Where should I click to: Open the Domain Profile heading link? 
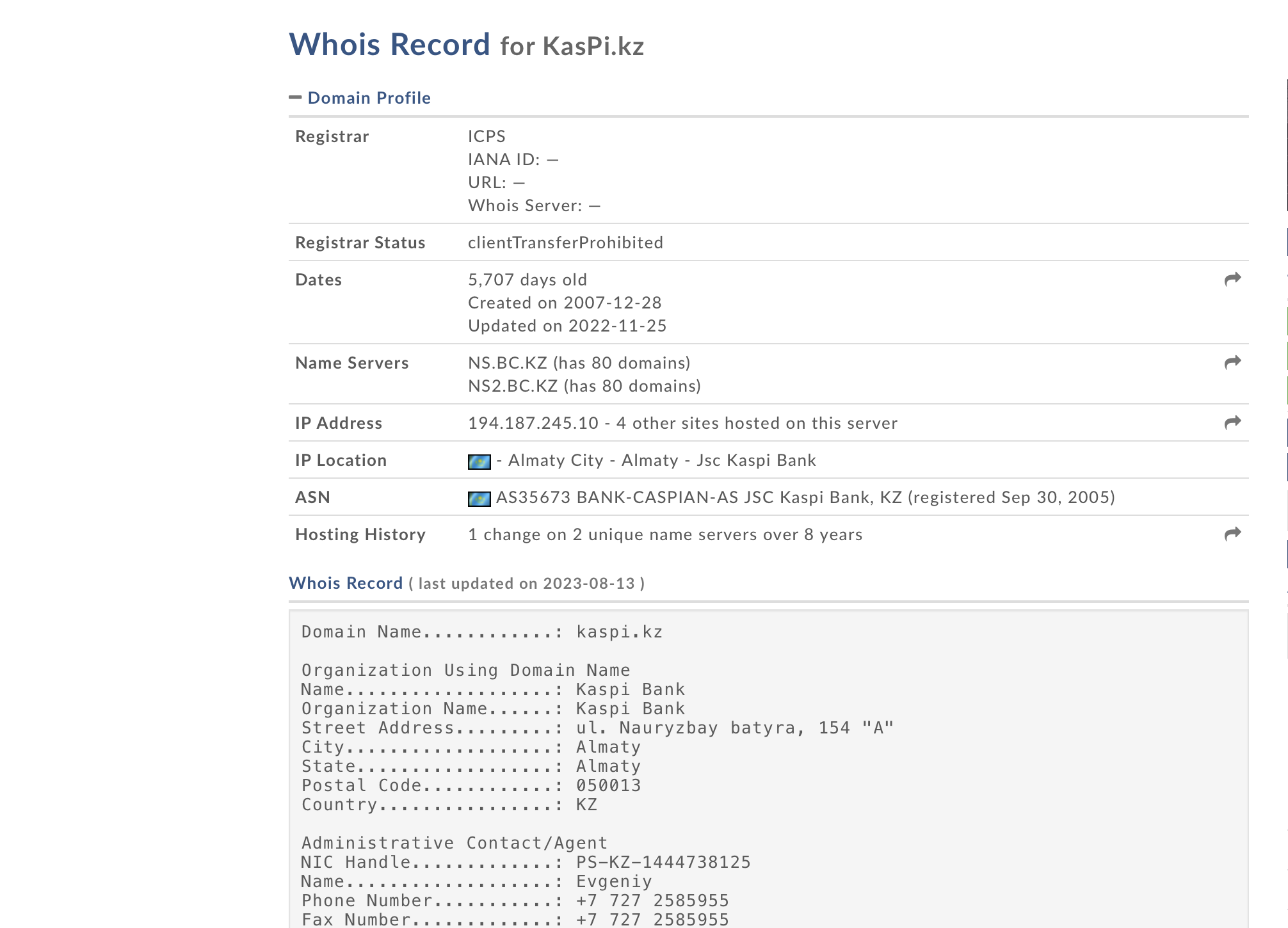(369, 98)
